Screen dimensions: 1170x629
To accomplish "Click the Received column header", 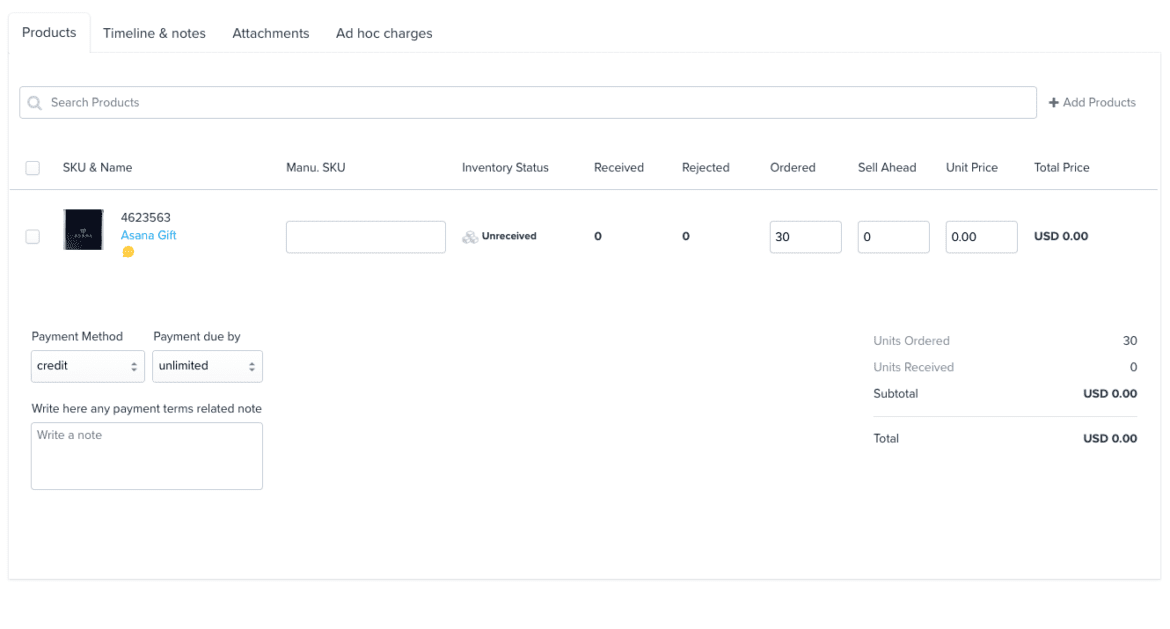I will click(619, 168).
